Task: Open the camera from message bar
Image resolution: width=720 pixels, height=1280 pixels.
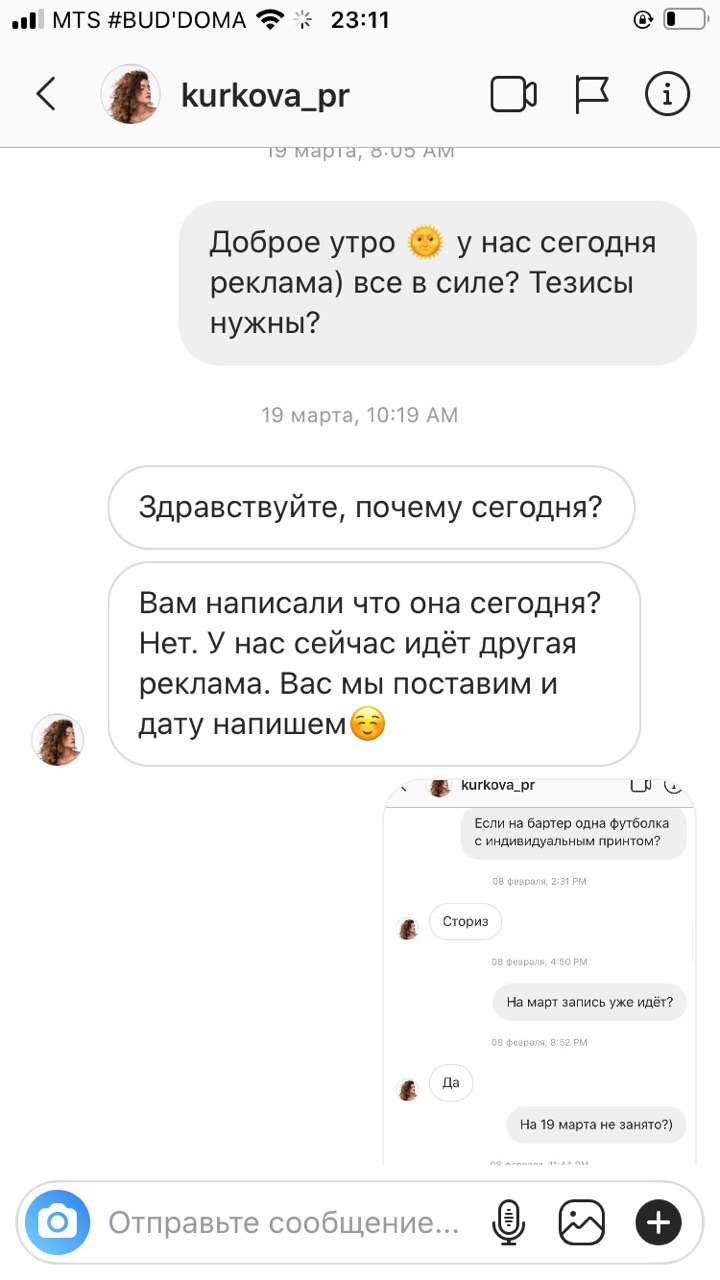Action: [58, 1222]
